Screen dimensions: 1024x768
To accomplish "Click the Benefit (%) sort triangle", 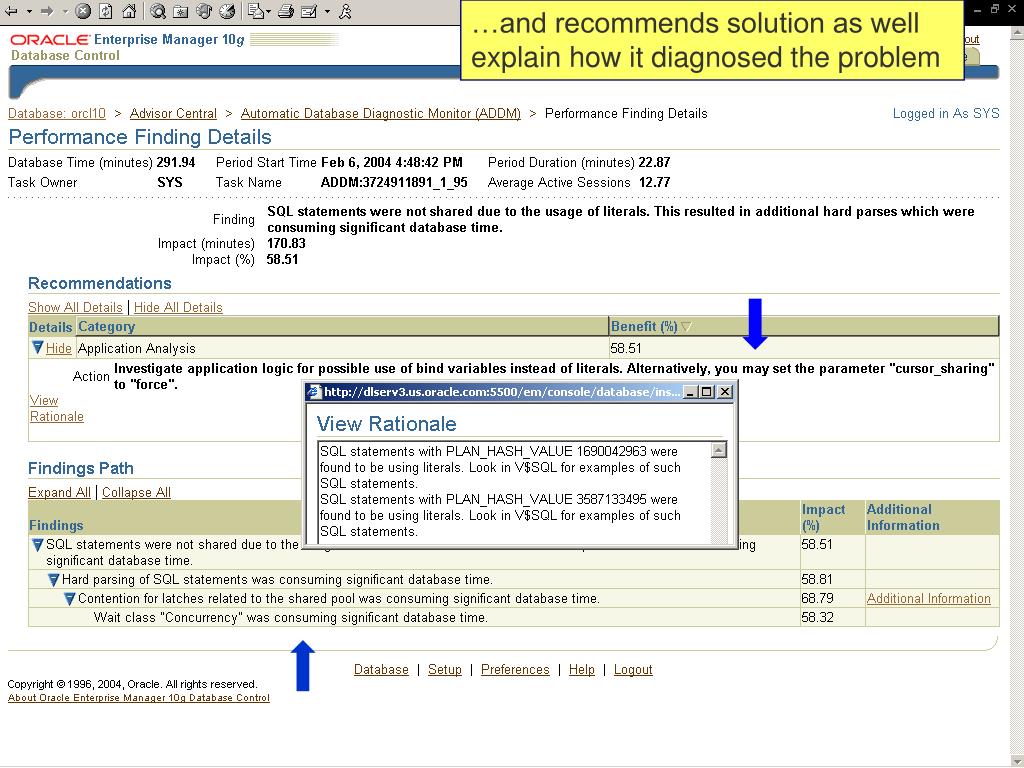I will coord(686,327).
